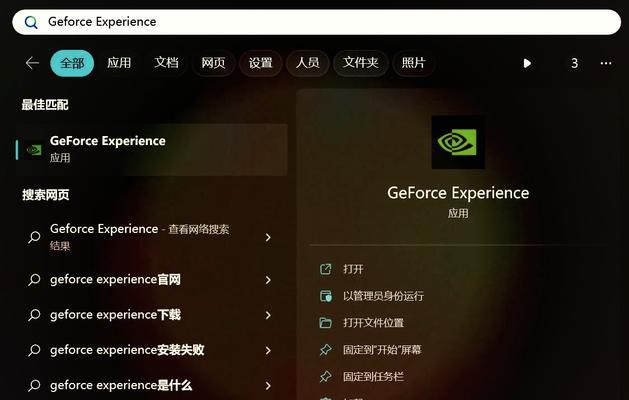Switch to the 网页 filter tab
629x400 pixels.
point(213,63)
